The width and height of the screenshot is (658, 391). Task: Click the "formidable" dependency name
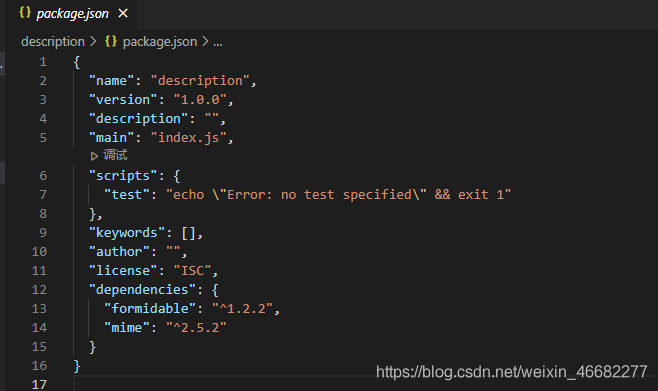pos(150,308)
